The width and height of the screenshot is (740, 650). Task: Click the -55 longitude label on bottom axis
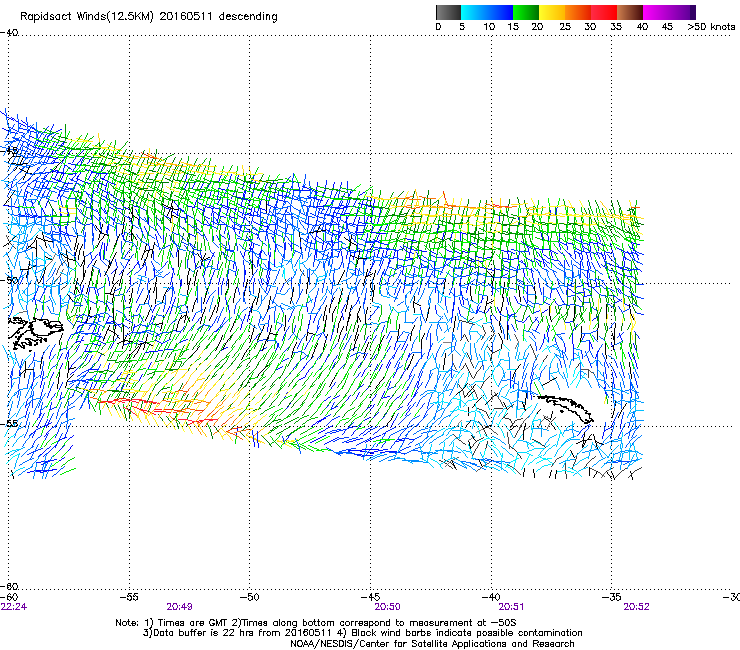129,597
